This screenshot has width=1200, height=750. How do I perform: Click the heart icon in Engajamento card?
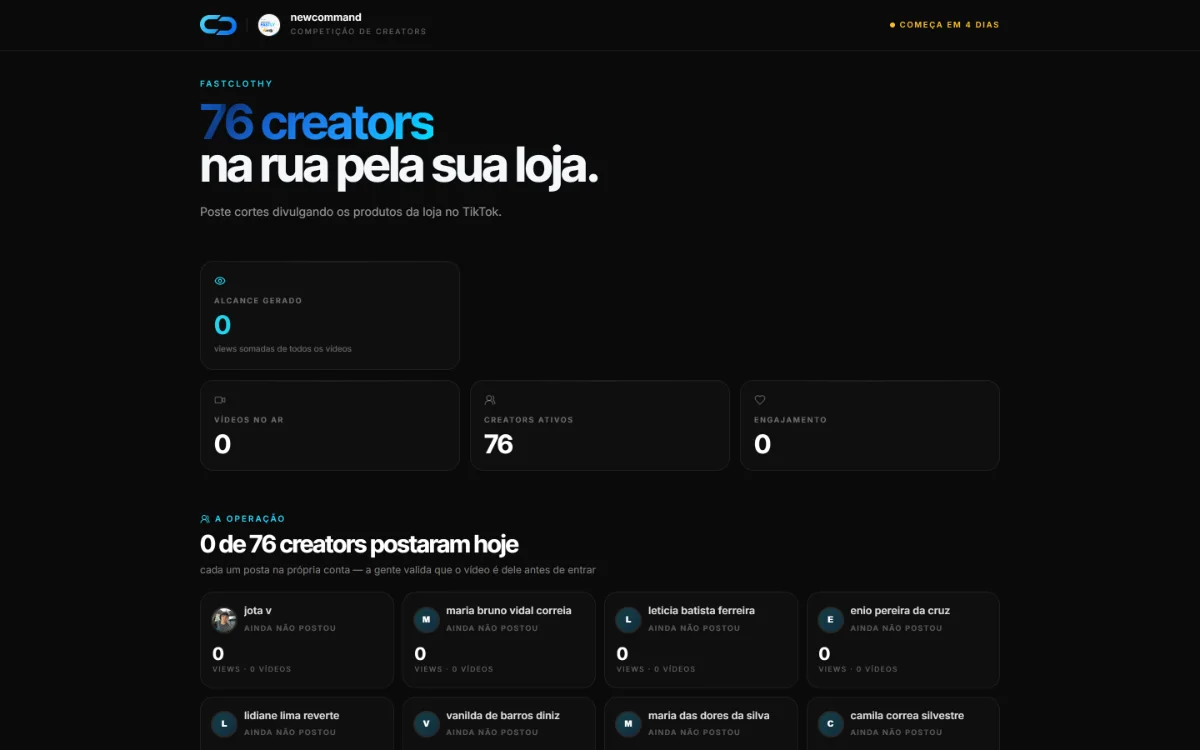click(x=760, y=400)
